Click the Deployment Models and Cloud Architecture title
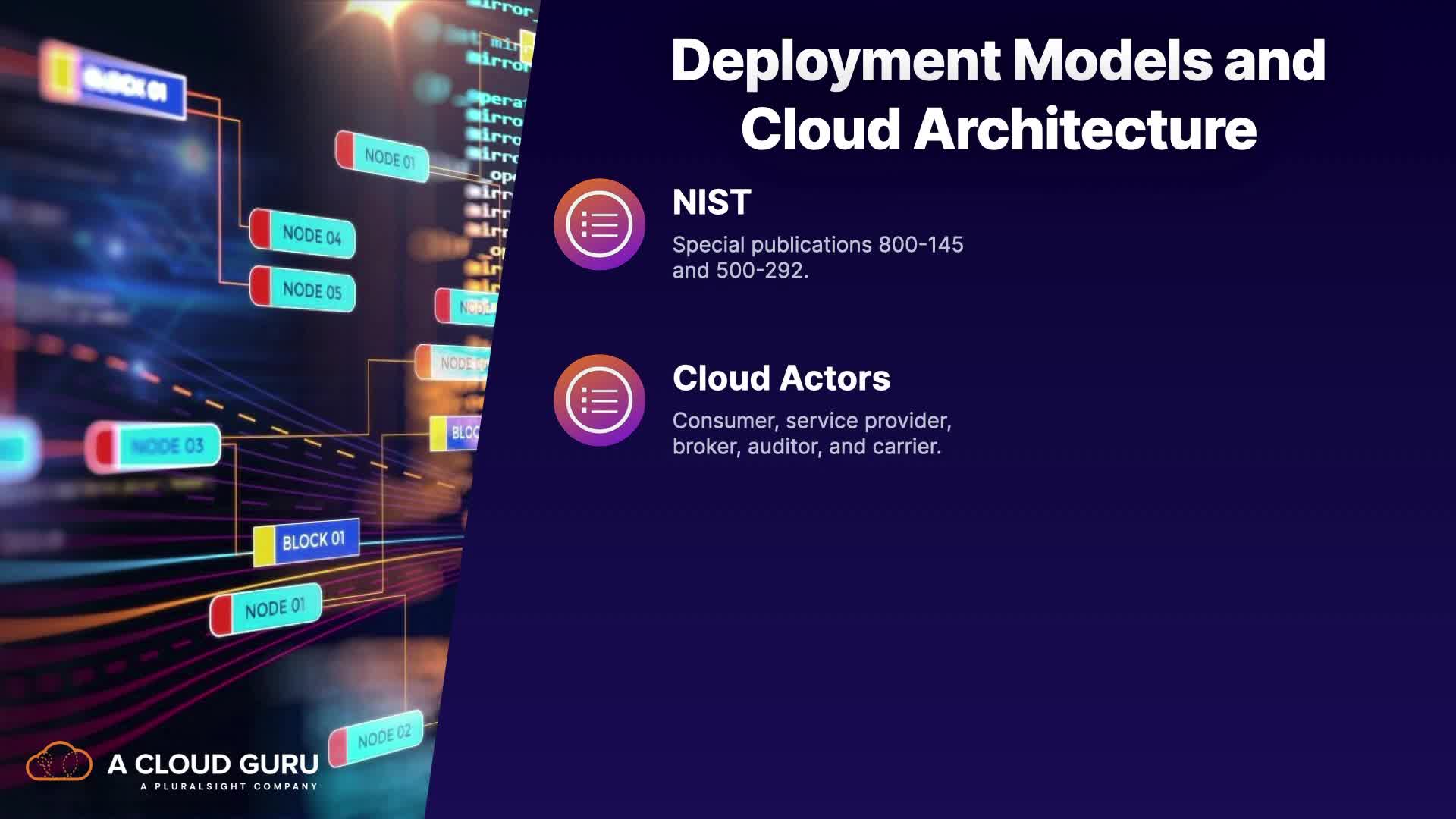Viewport: 1456px width, 819px height. (998, 93)
